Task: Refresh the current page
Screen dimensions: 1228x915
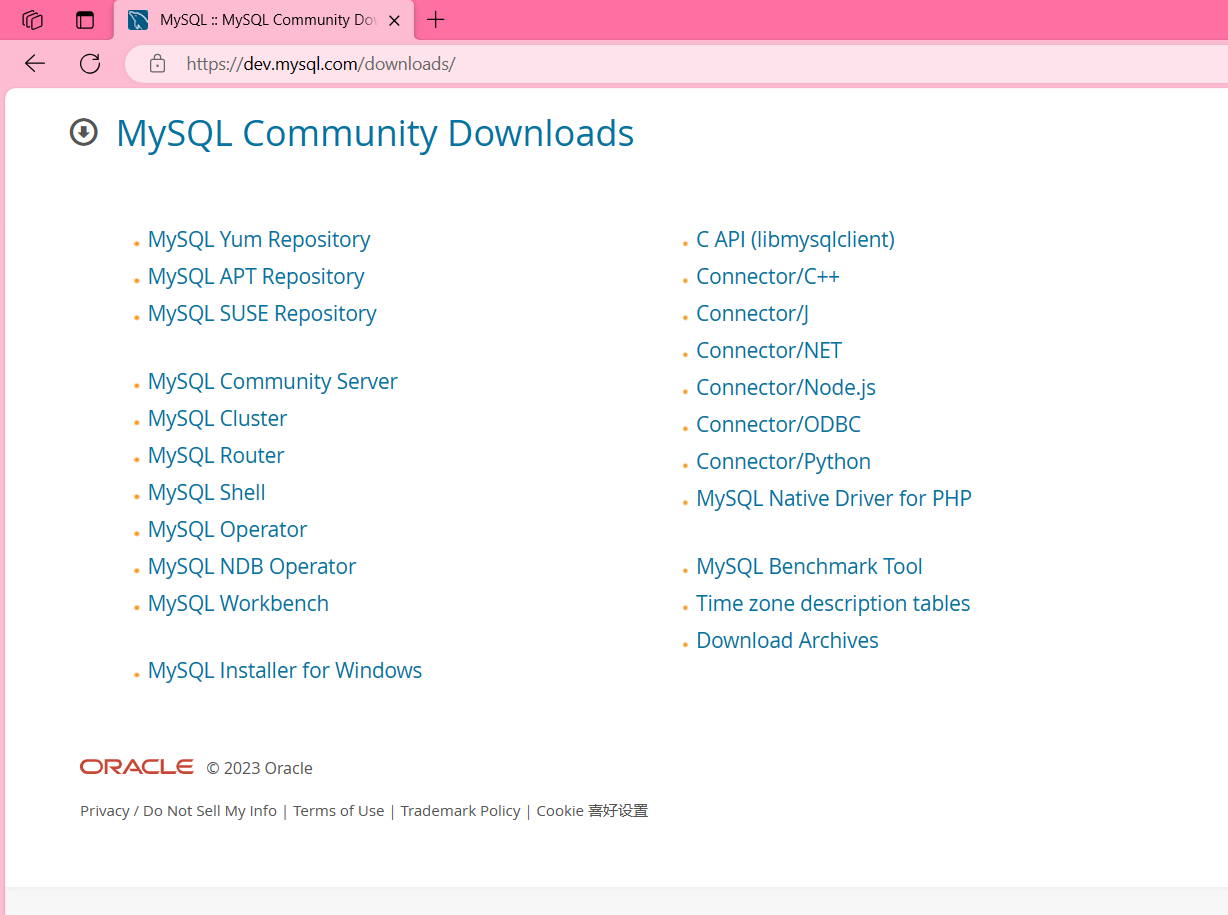Action: (89, 63)
